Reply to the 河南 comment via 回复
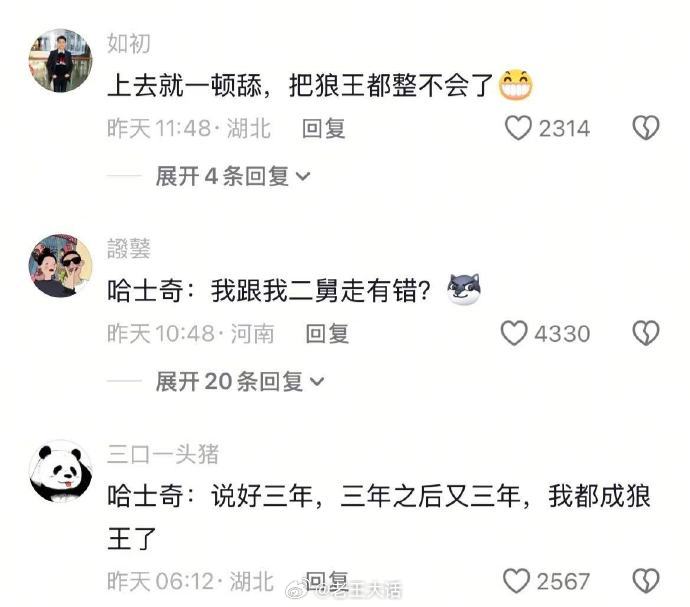The height and width of the screenshot is (607, 690). (327, 334)
